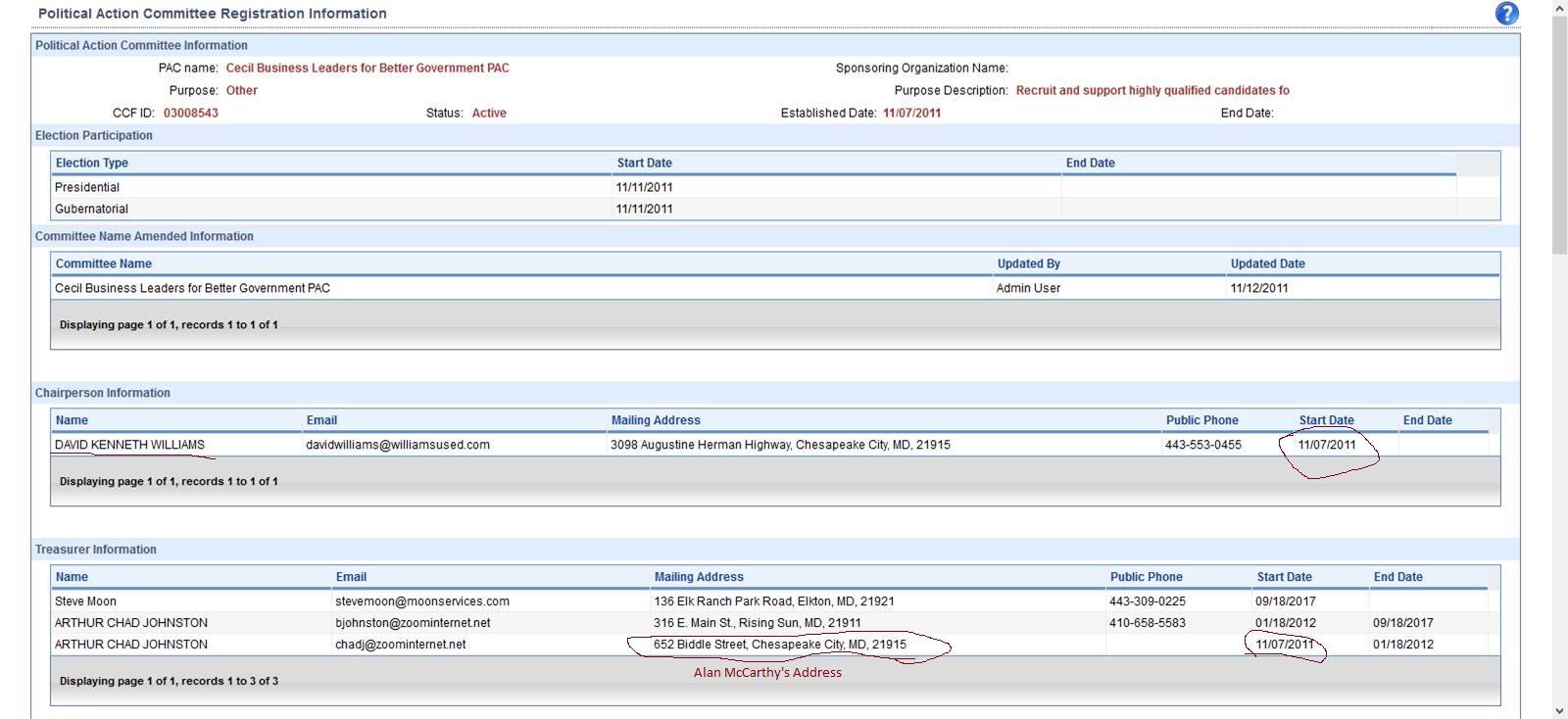1568x719 pixels.
Task: Sort Election Participation by Start Date header
Action: coord(644,163)
